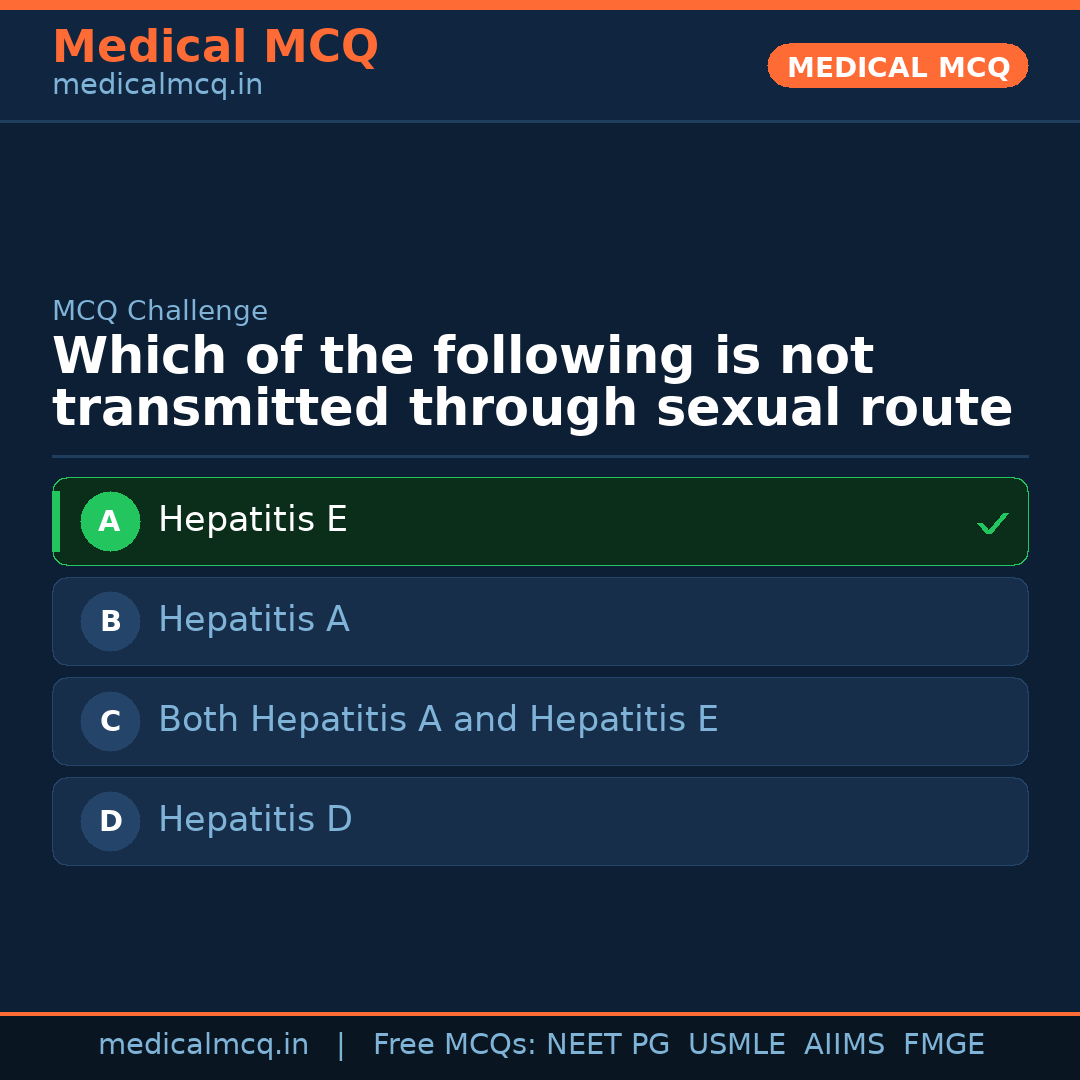Click FMGE in the footer
Screen dimensions: 1080x1080
tap(943, 1045)
